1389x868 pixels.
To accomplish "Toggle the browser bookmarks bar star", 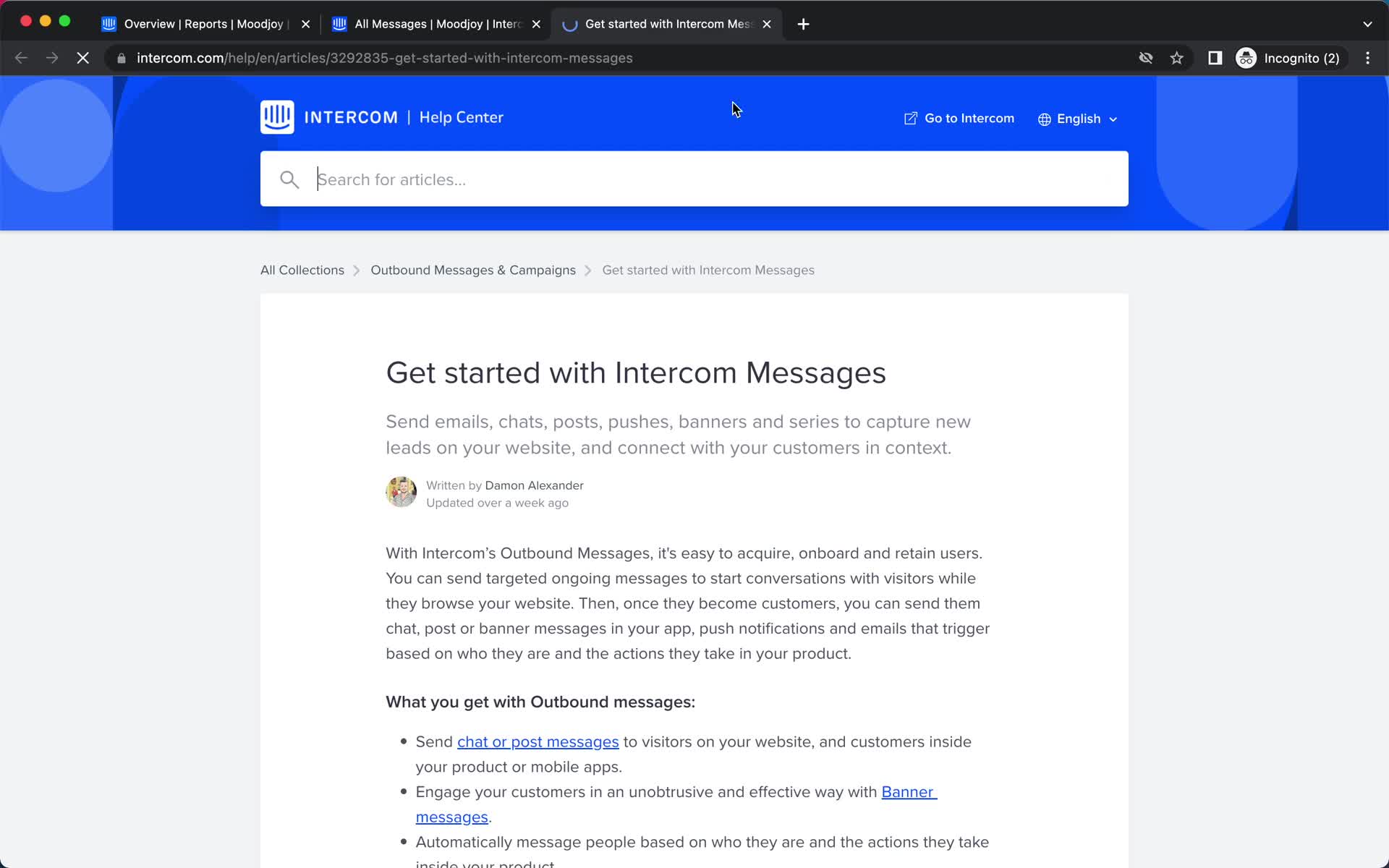I will pyautogui.click(x=1179, y=58).
